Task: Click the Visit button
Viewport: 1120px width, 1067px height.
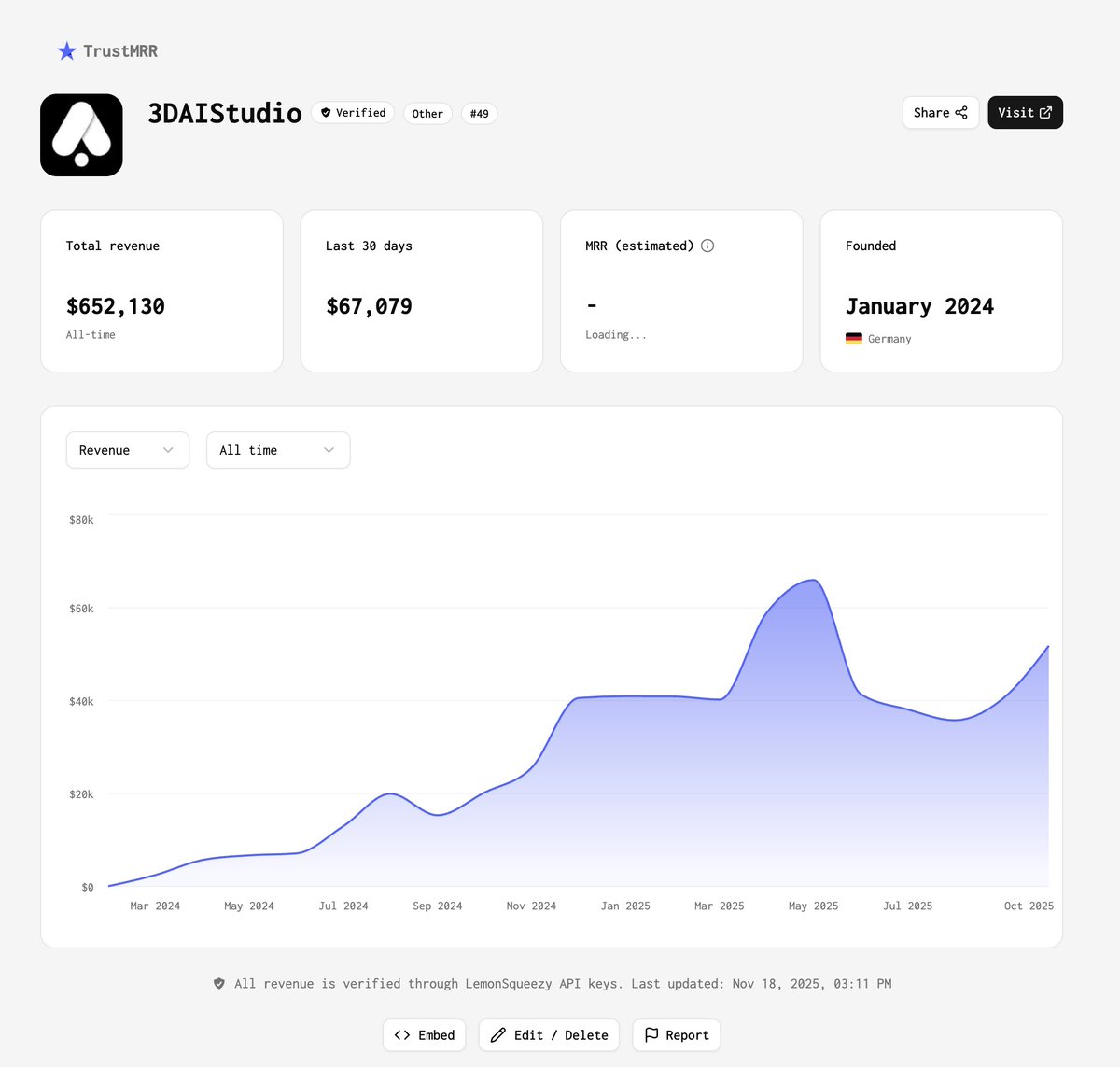Action: click(1025, 113)
